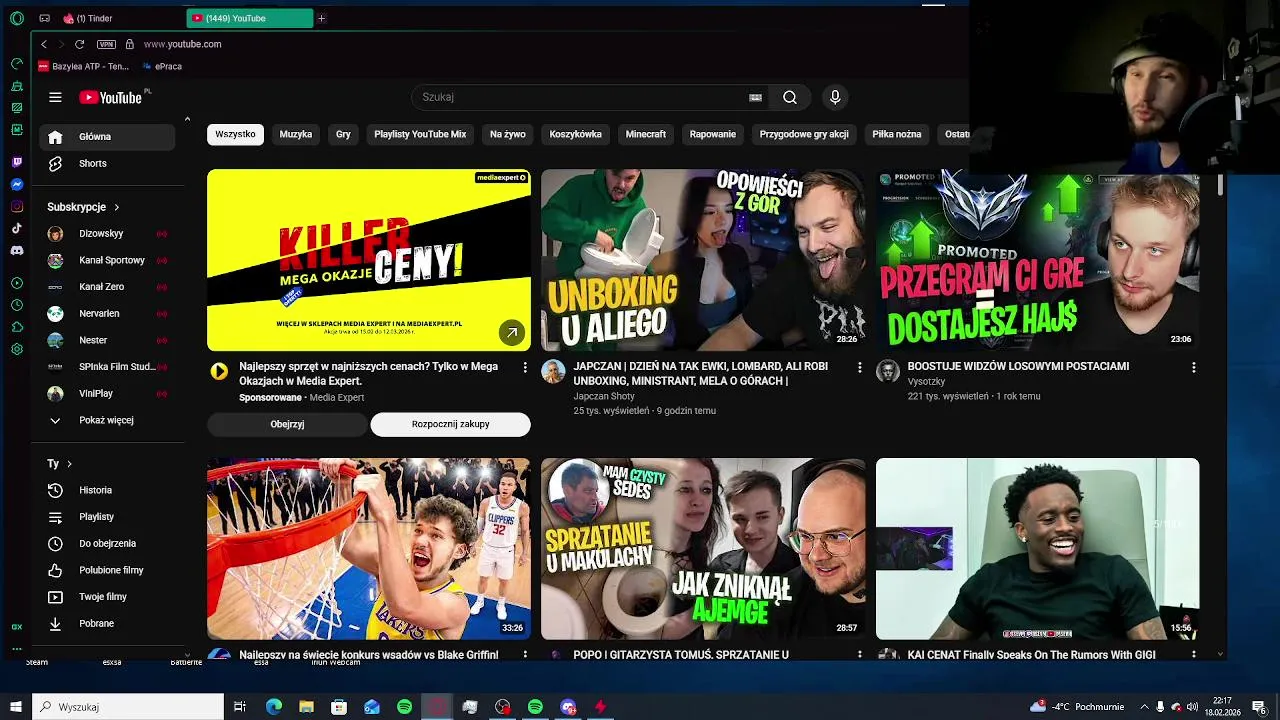
Task: Show hidden system tray icons chevron
Action: point(1144,707)
